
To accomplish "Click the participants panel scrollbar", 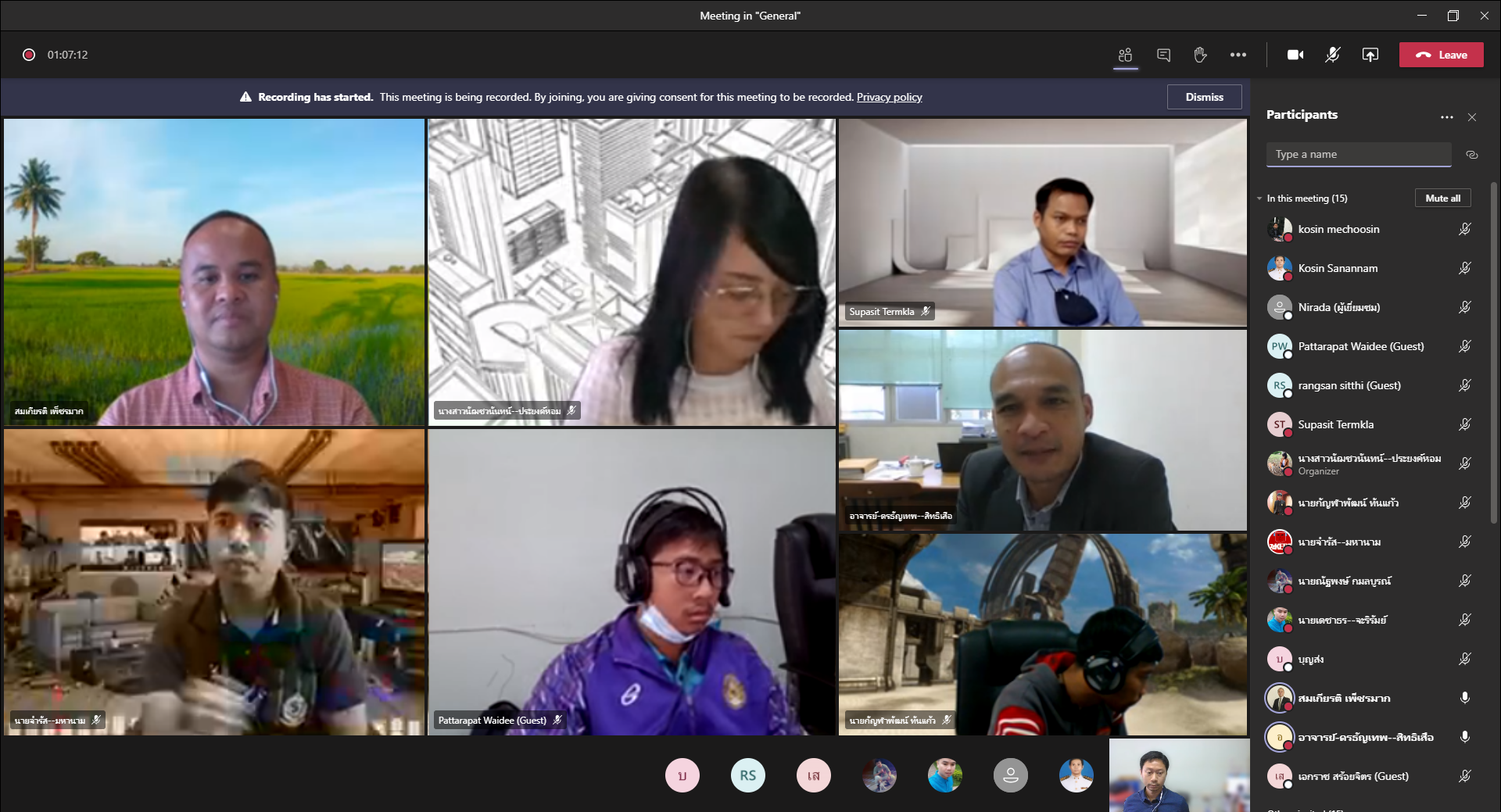I will coord(1494,352).
